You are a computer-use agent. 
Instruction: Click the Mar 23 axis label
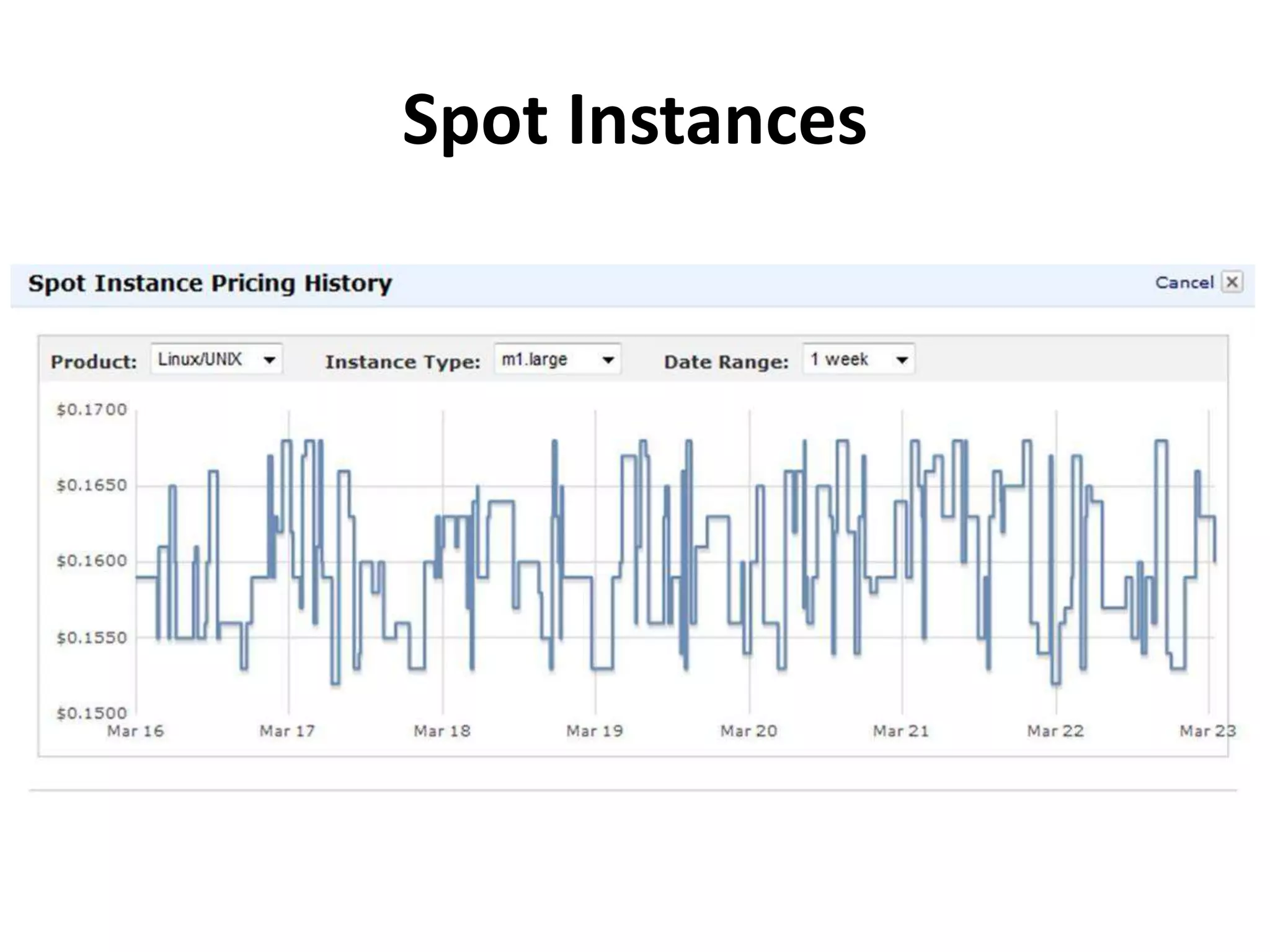point(1207,731)
